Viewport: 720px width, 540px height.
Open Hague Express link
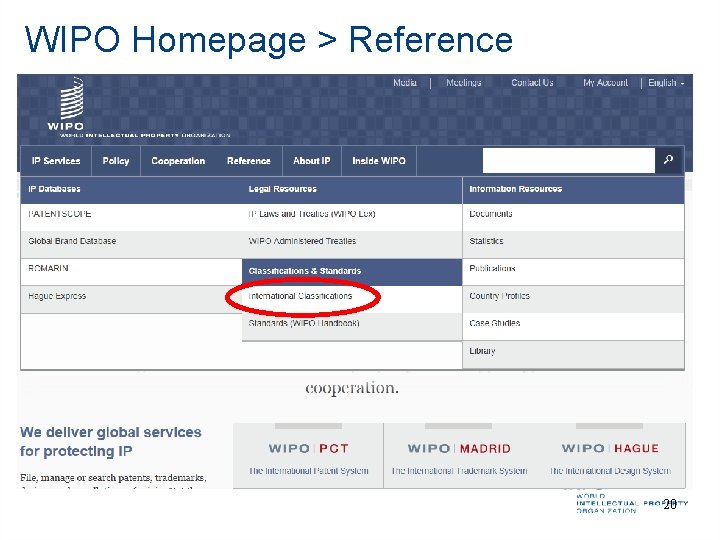click(57, 296)
